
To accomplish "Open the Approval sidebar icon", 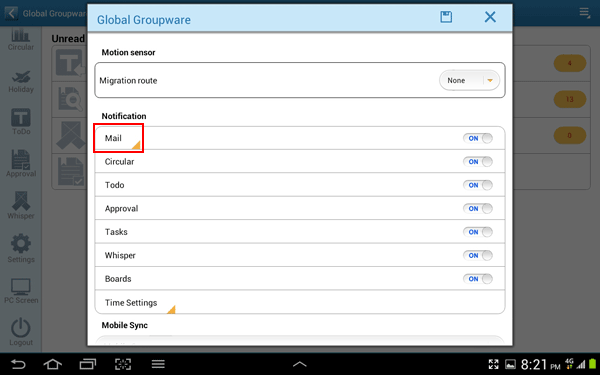I will [x=21, y=163].
